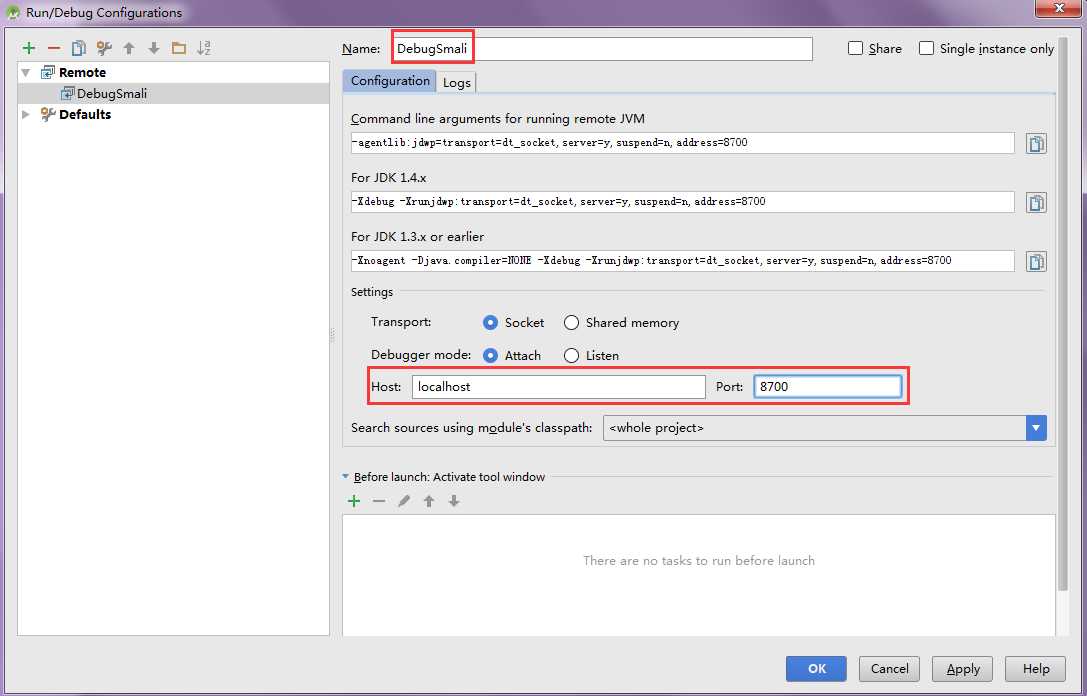This screenshot has width=1087, height=696.
Task: Remove a before launch task
Action: coord(379,501)
